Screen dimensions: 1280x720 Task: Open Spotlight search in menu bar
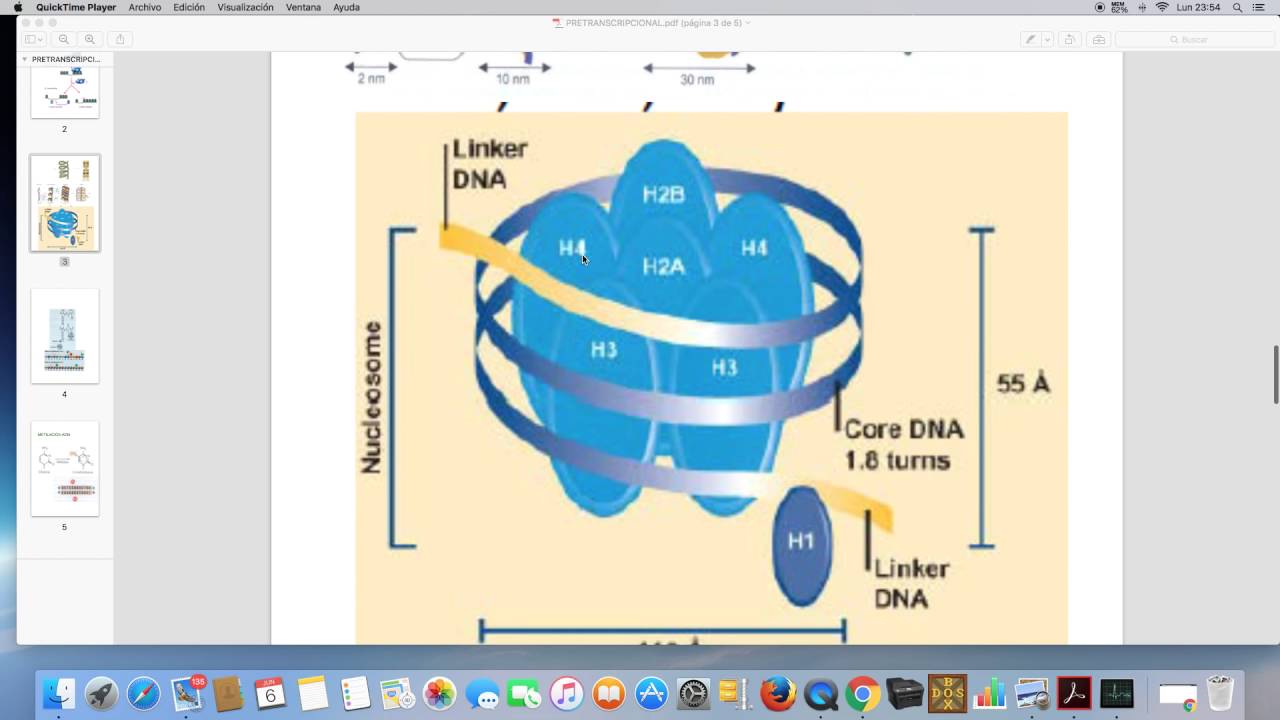[x=1238, y=7]
